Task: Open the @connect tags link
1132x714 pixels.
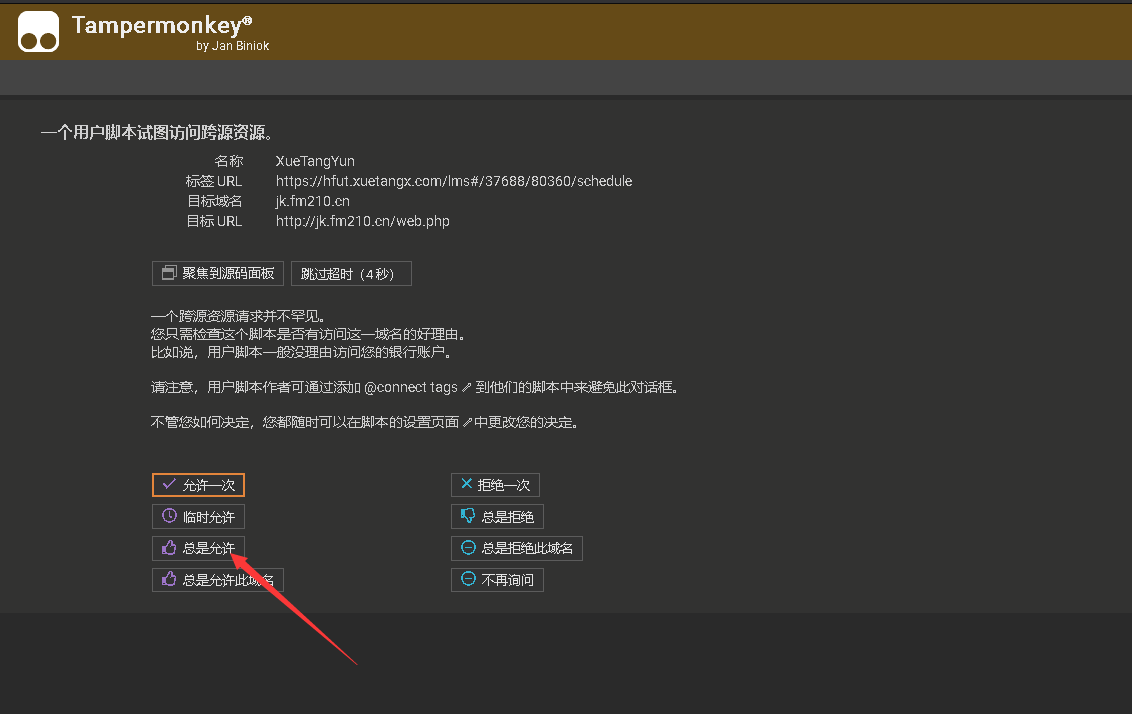Action: [418, 388]
